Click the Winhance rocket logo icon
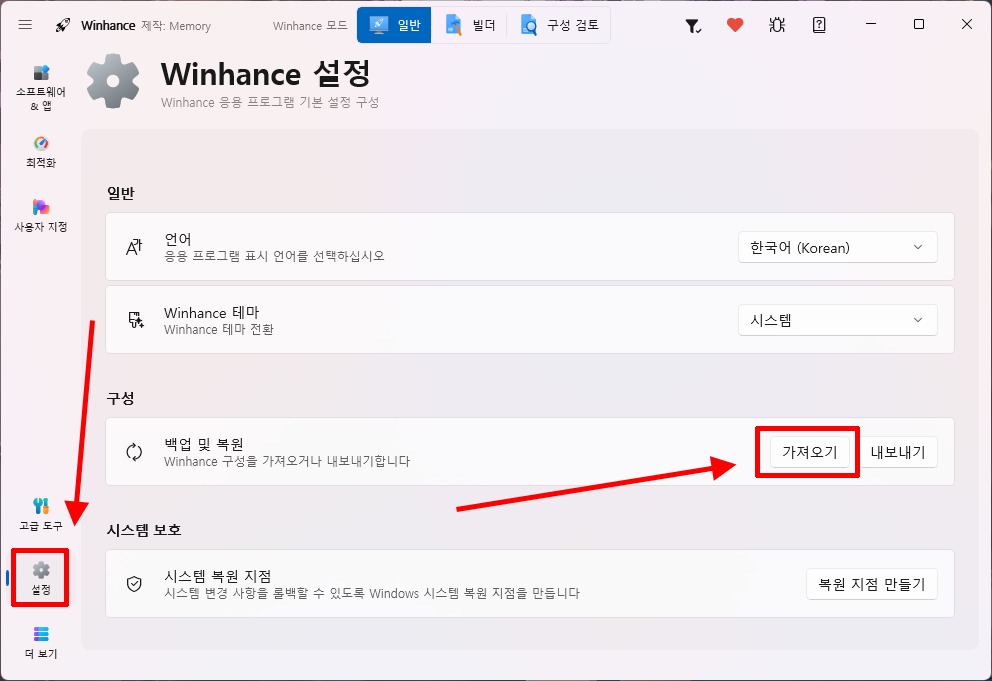Image resolution: width=992 pixels, height=681 pixels. point(63,25)
